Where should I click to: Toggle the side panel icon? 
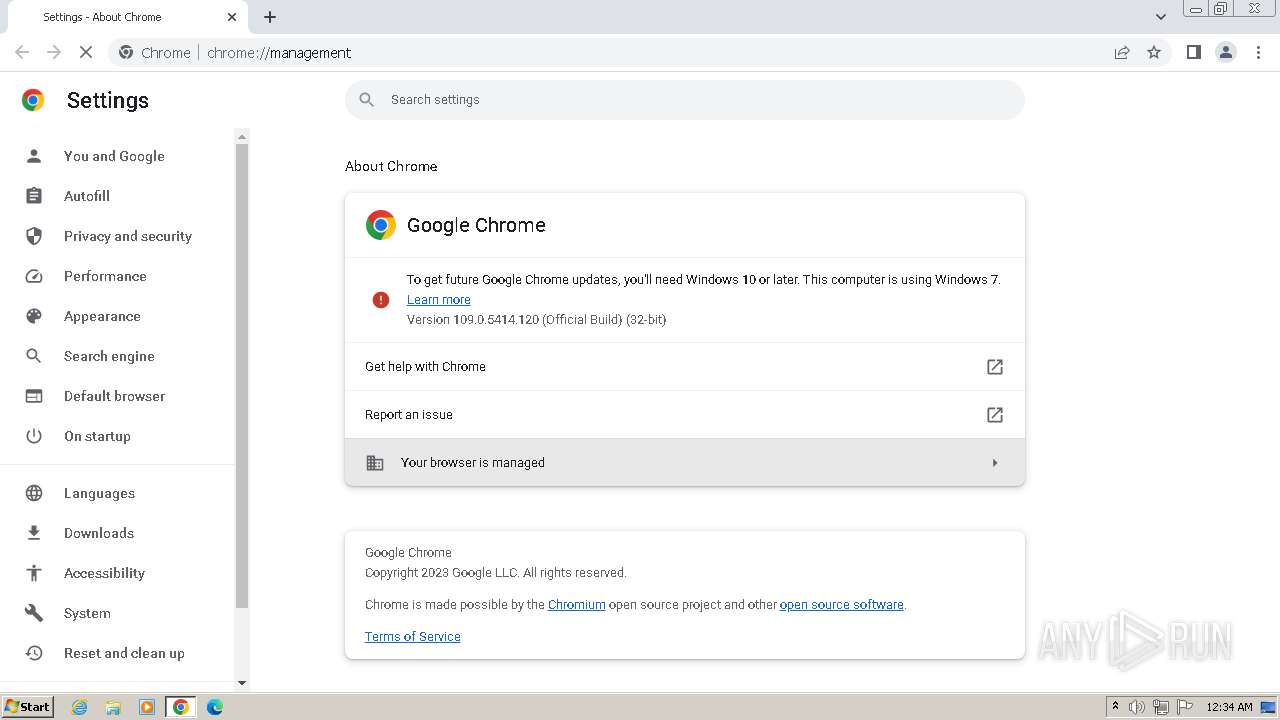pos(1193,52)
